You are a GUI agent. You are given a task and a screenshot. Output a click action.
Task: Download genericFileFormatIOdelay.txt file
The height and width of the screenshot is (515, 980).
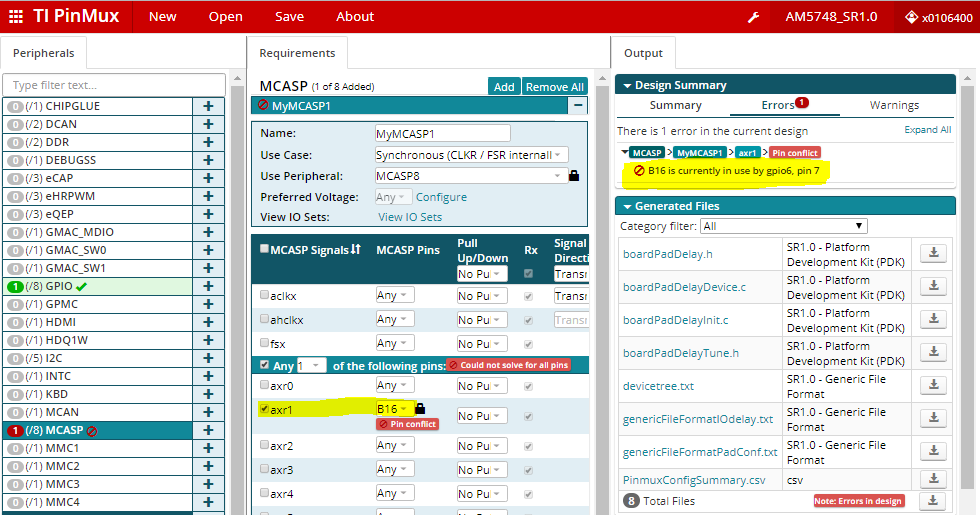933,418
